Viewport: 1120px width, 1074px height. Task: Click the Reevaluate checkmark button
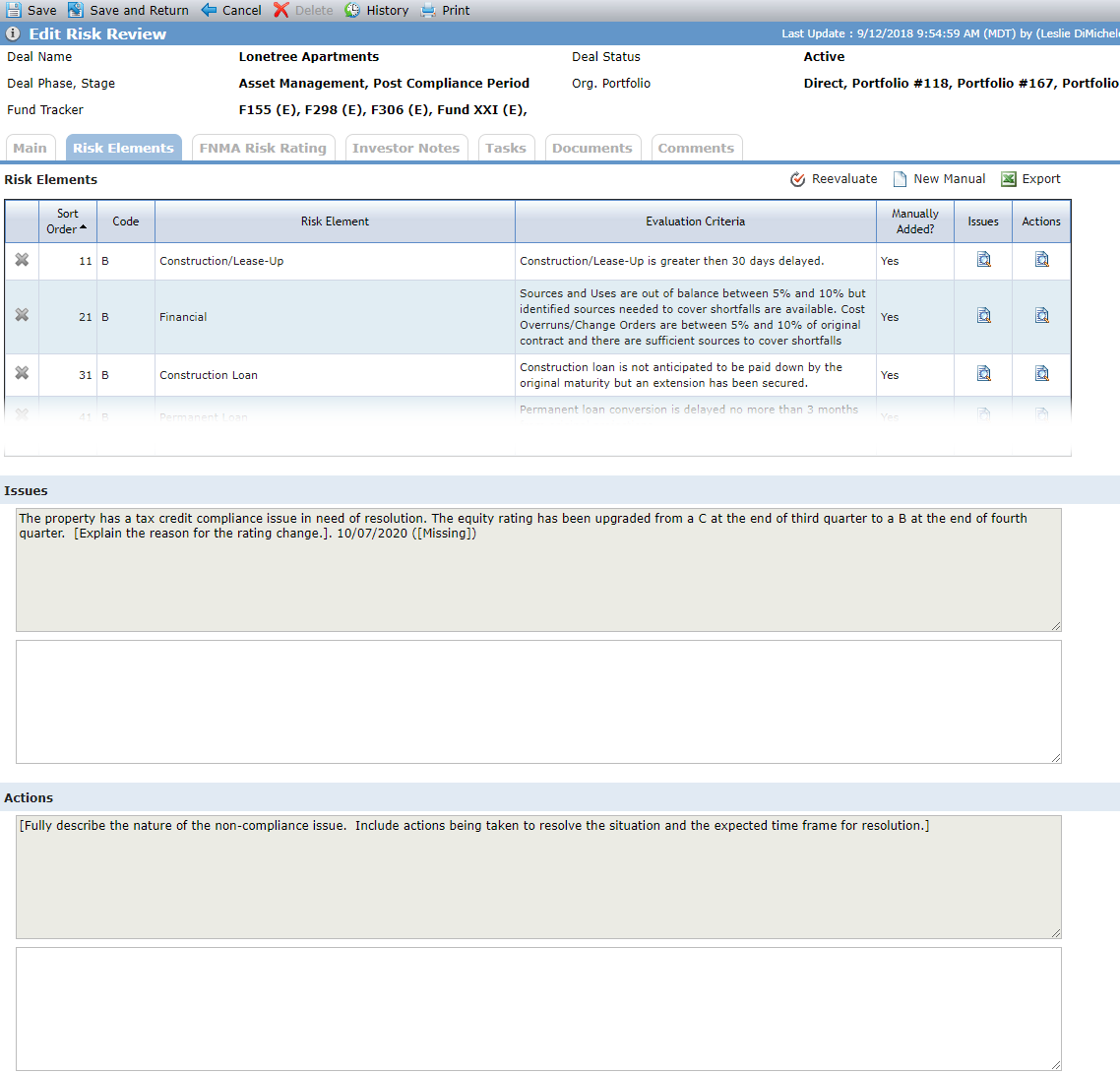click(x=834, y=178)
